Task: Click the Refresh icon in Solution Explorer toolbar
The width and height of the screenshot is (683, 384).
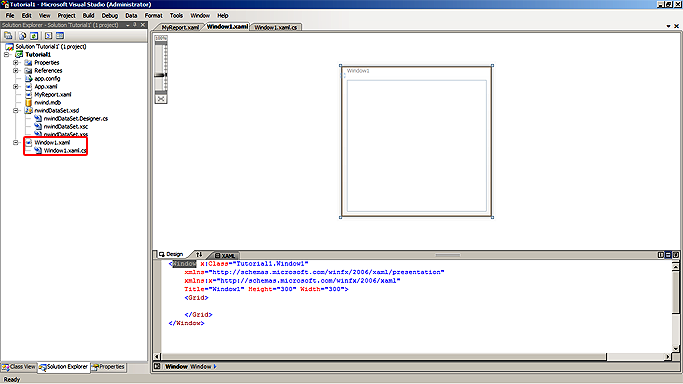Action: 34,36
